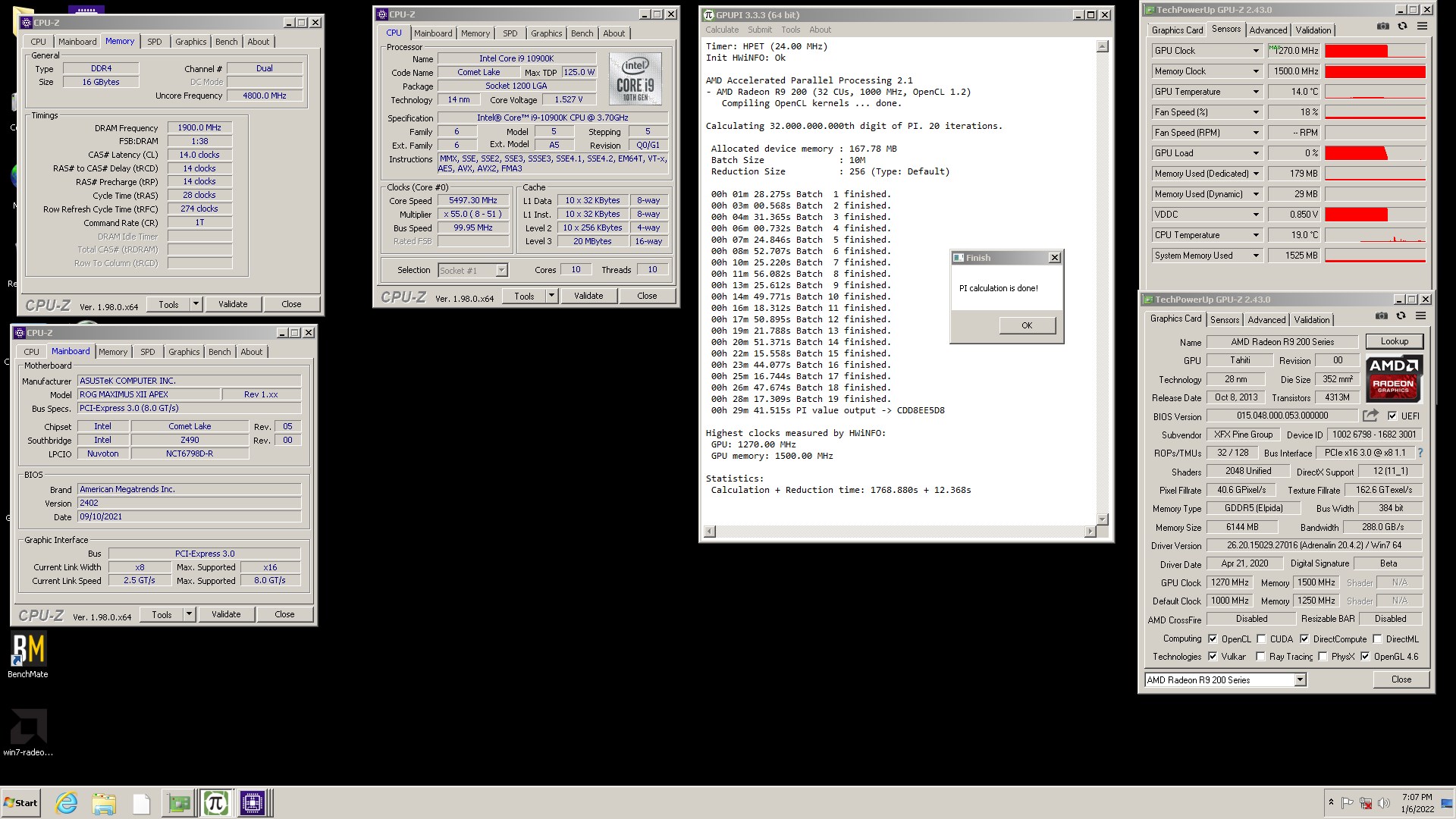Switch to GPU-Z via taskbar graphics card icon
Image resolution: width=1456 pixels, height=819 pixels.
[x=179, y=803]
